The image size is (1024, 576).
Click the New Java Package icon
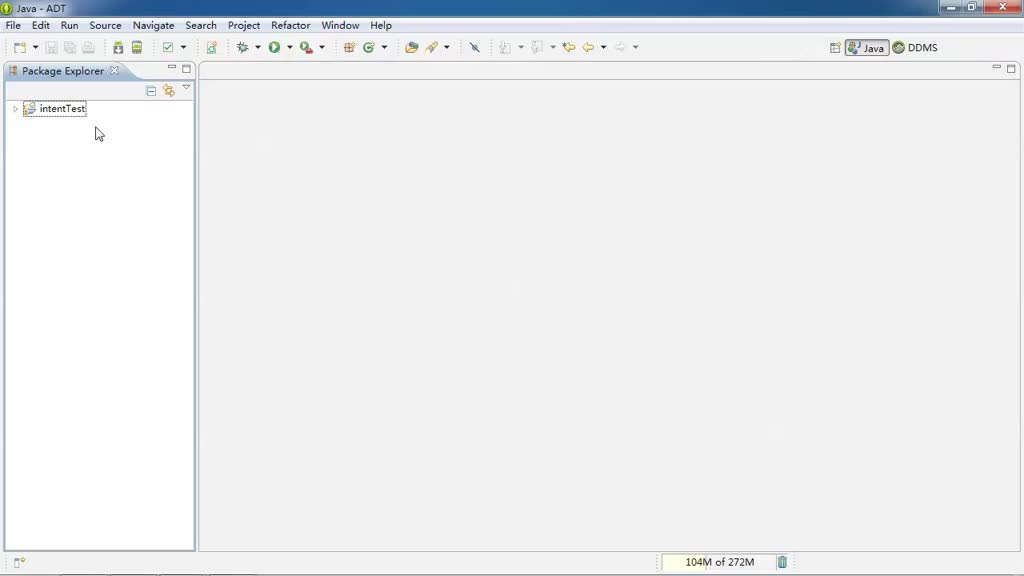[349, 47]
